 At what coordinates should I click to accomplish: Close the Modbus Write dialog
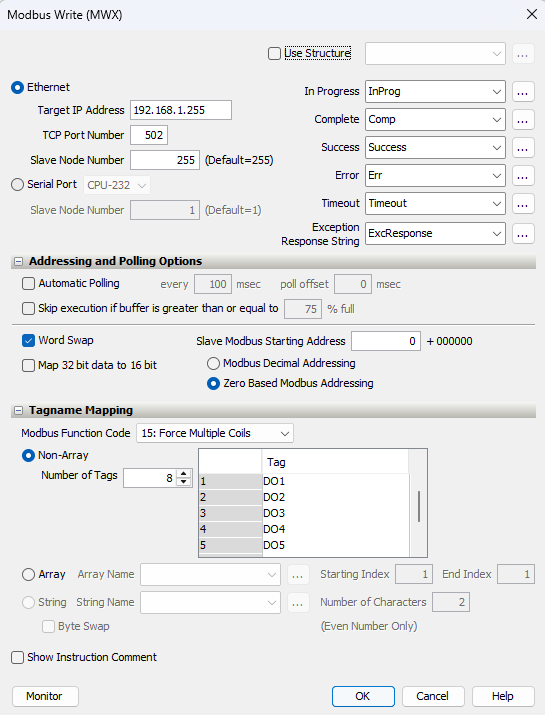531,15
